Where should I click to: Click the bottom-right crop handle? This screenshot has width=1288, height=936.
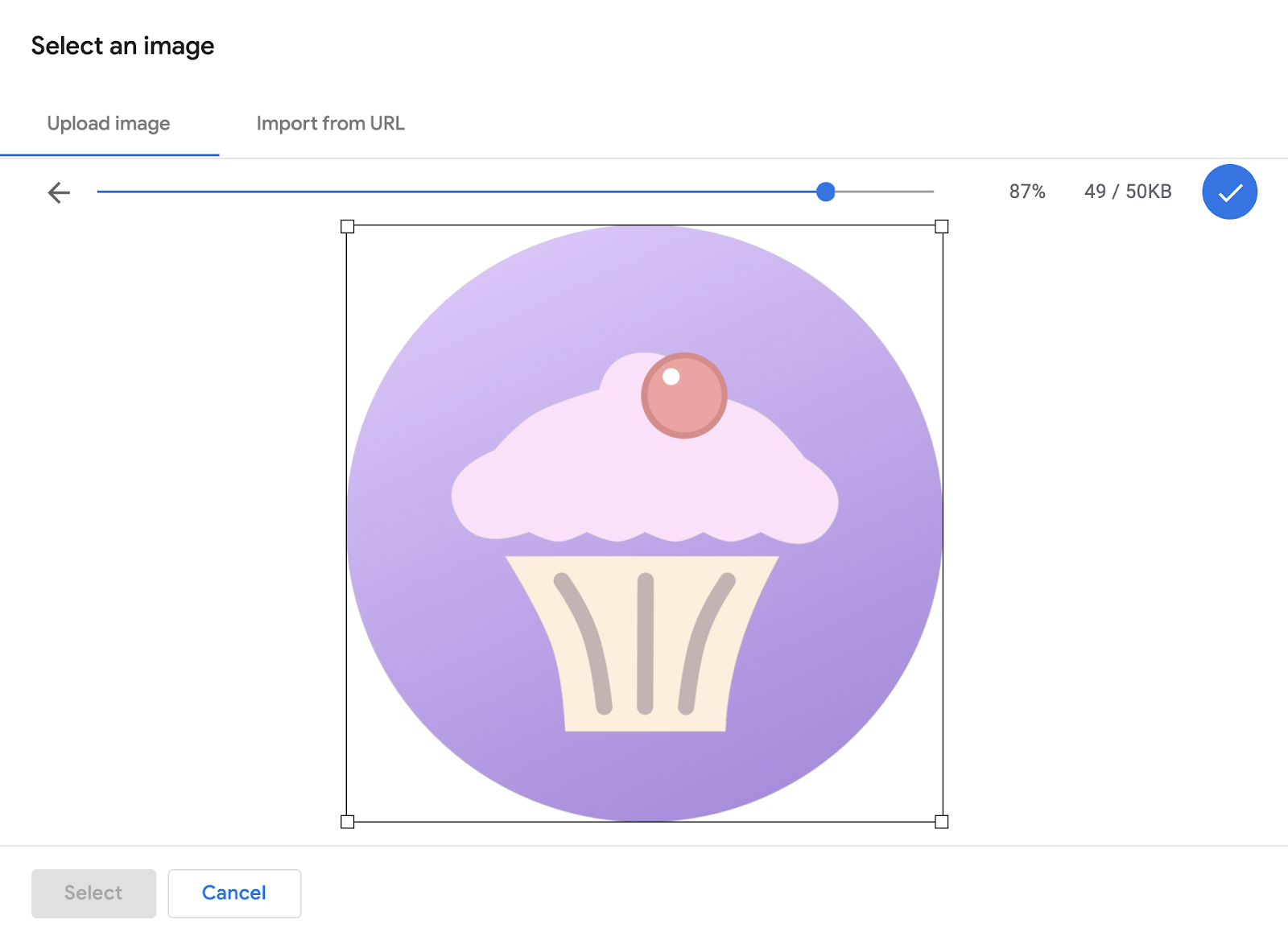[941, 822]
